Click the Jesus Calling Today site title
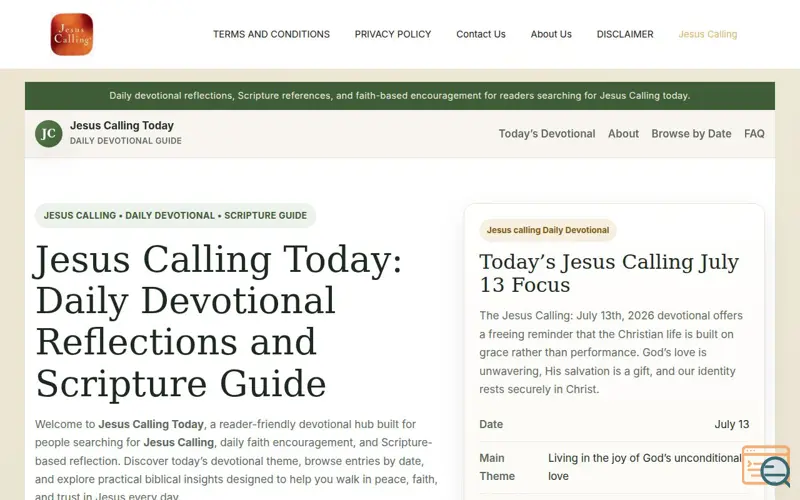The height and width of the screenshot is (500, 800). click(x=122, y=126)
